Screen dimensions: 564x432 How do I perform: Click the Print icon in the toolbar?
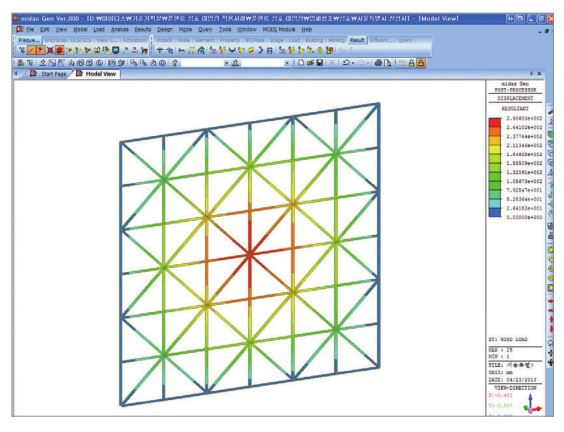pyautogui.click(x=378, y=63)
